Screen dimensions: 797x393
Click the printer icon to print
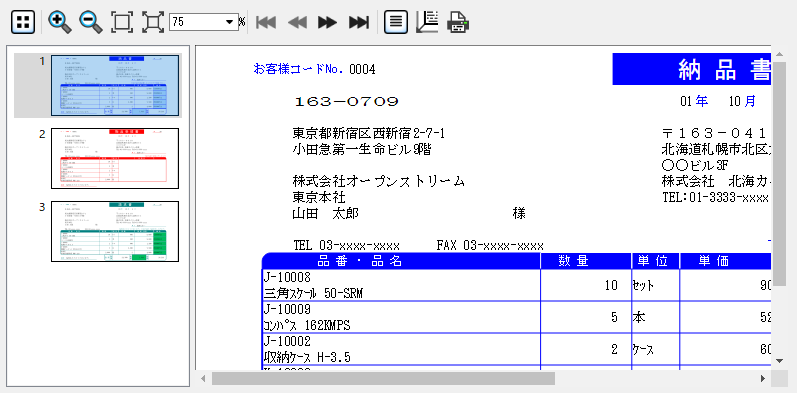458,22
